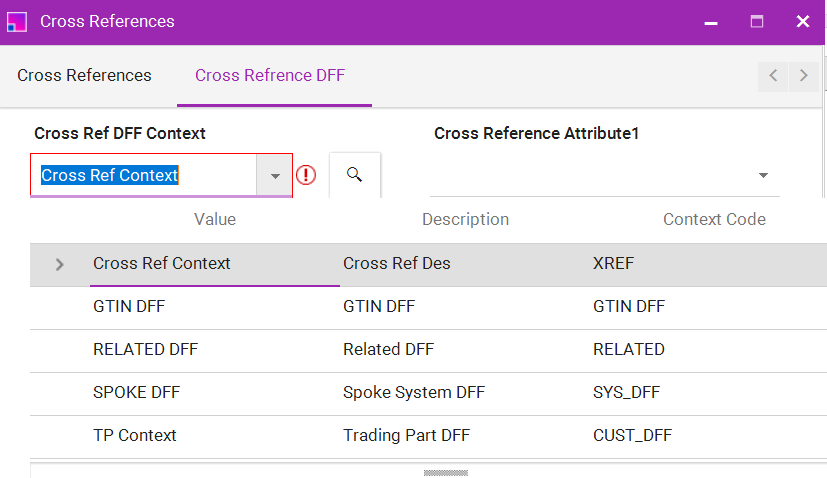827x478 pixels.
Task: Select the RELATED DFF value row
Action: (145, 350)
